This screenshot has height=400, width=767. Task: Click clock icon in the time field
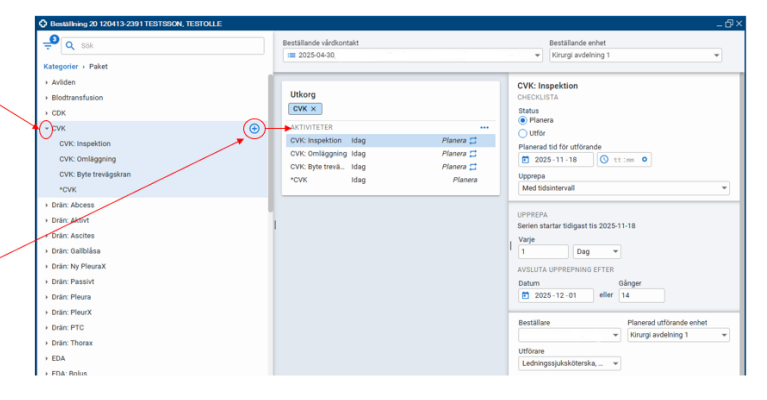pyautogui.click(x=605, y=159)
